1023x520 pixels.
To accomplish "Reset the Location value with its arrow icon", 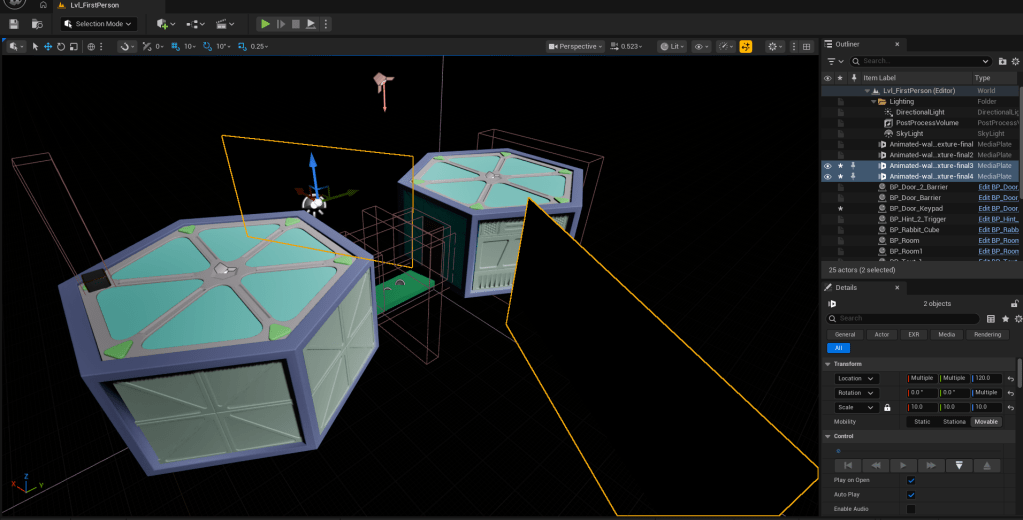I will click(x=1010, y=379).
